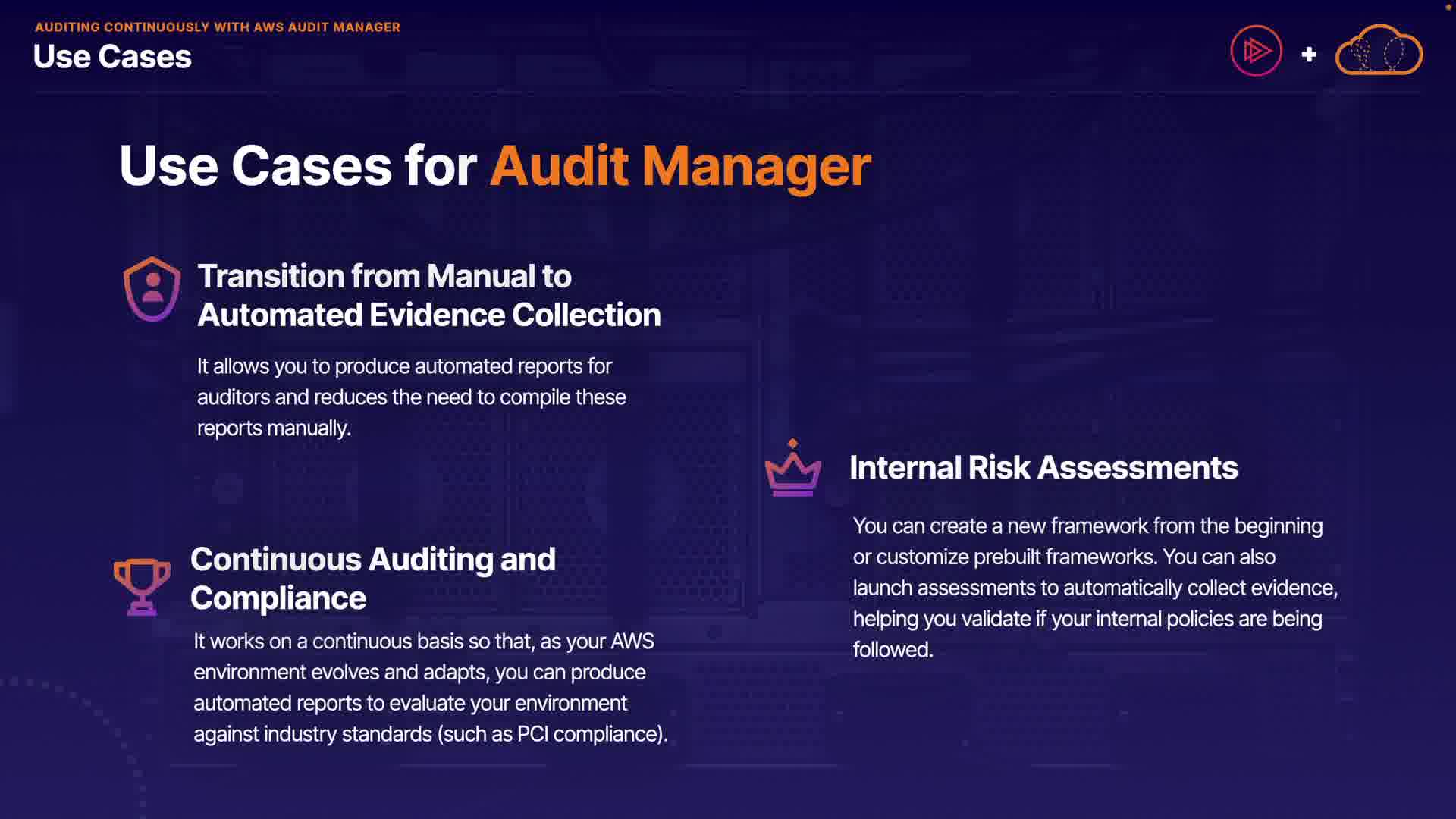The image size is (1456, 819).
Task: Click the paragraph starting "It works on a continuous basis"
Action: pyautogui.click(x=430, y=687)
